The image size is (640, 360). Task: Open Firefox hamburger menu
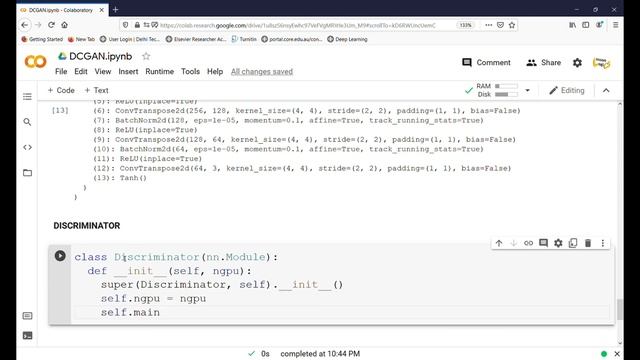pos(616,25)
